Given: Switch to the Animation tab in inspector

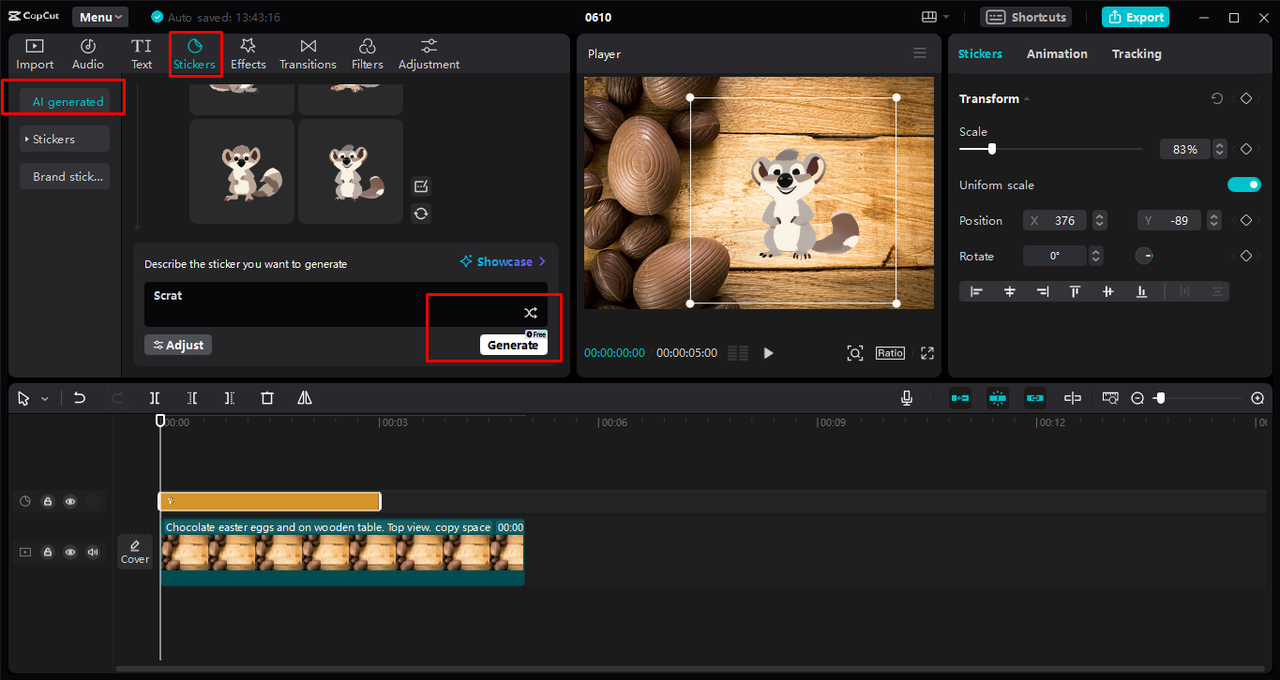Looking at the screenshot, I should click(1057, 54).
